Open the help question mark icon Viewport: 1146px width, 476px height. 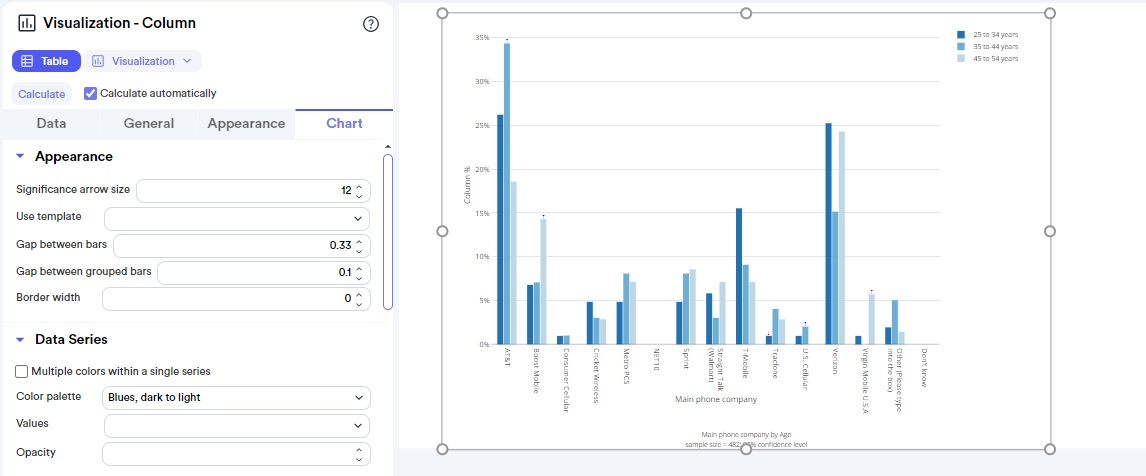[x=371, y=24]
